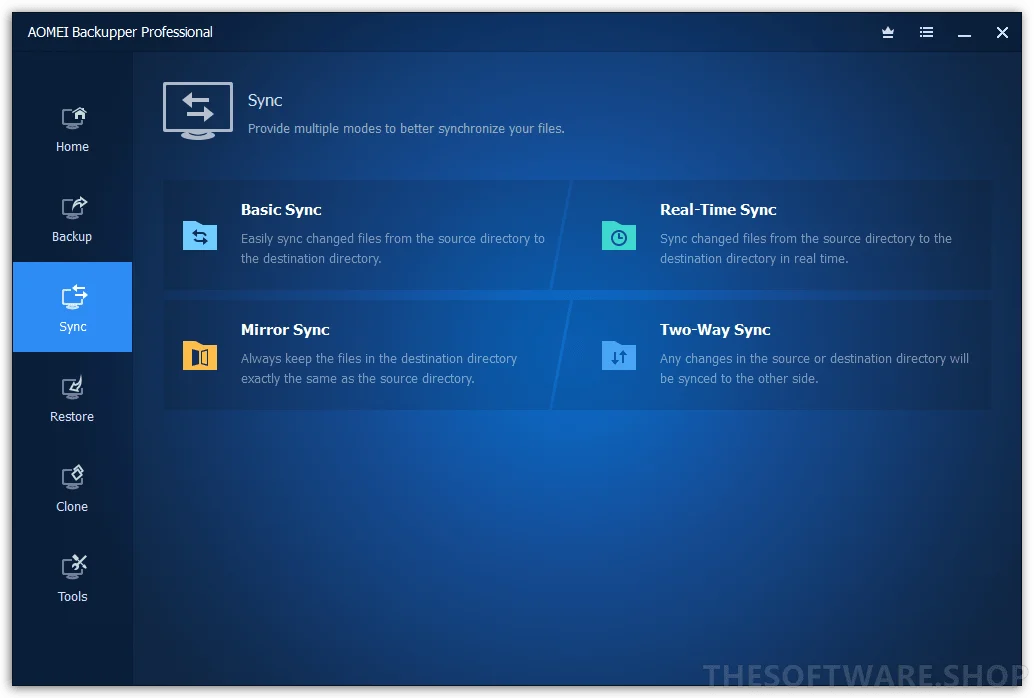Click the 'AOMEI Backupper Professional' title text
This screenshot has width=1034, height=698.
(120, 32)
